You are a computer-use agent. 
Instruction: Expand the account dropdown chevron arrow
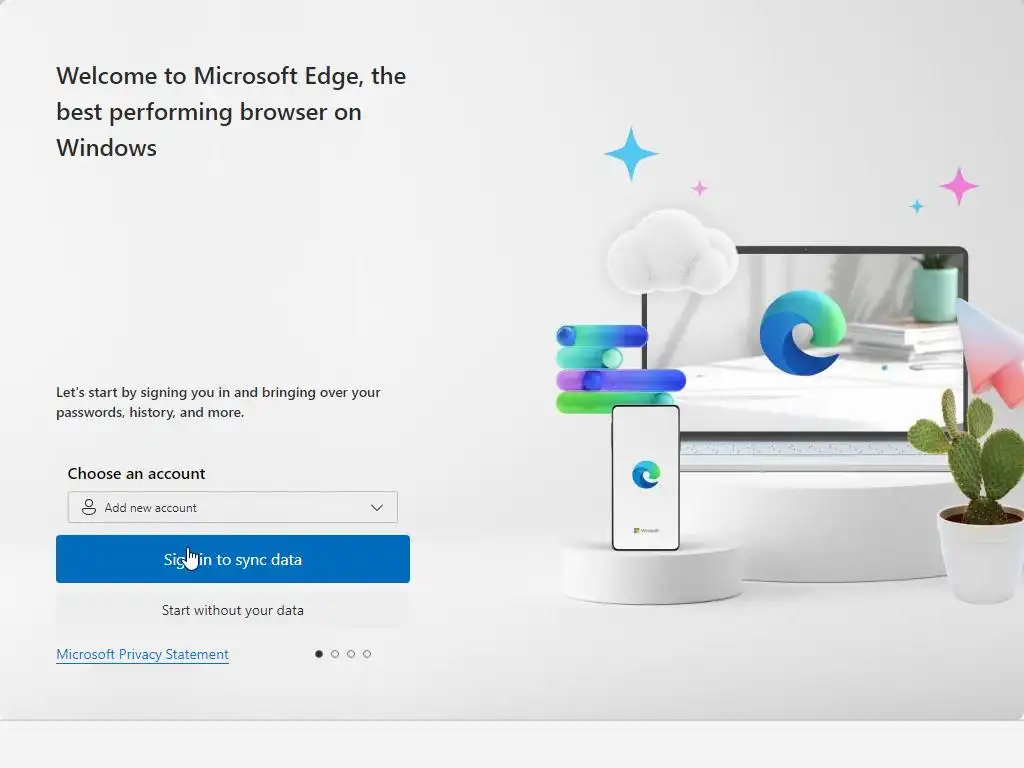point(377,507)
